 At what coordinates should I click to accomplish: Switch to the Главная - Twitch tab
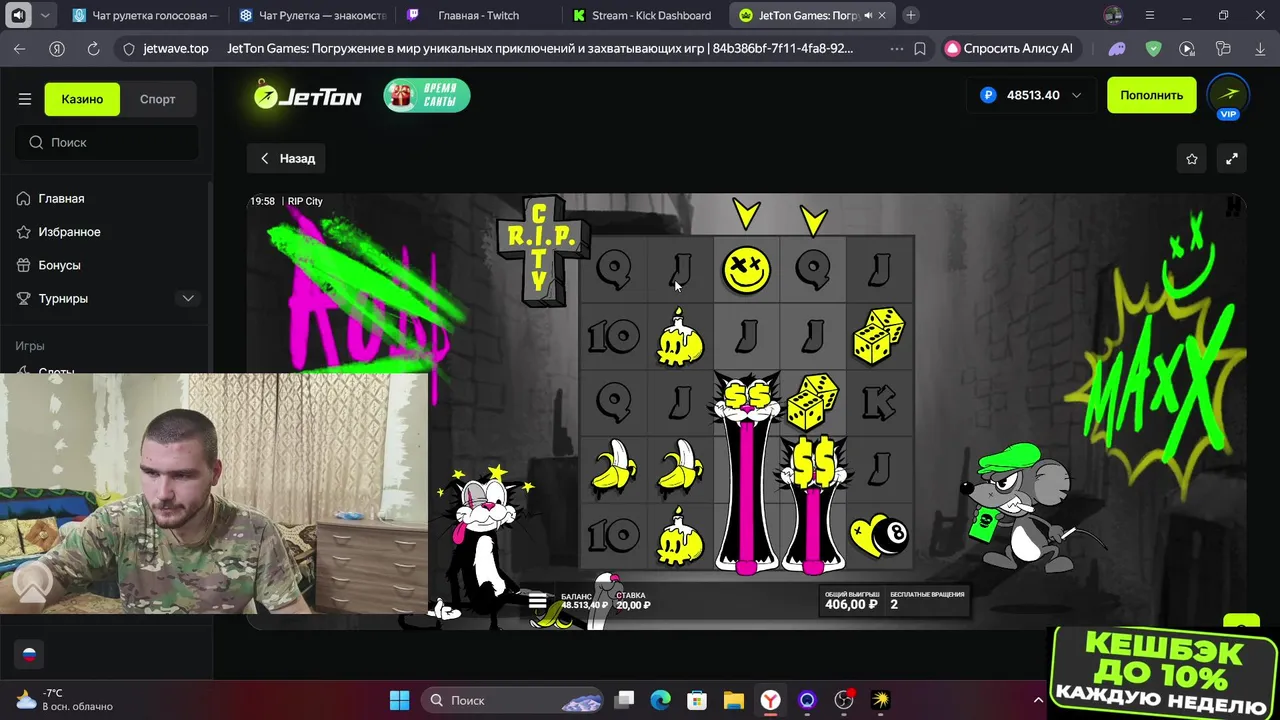[478, 16]
